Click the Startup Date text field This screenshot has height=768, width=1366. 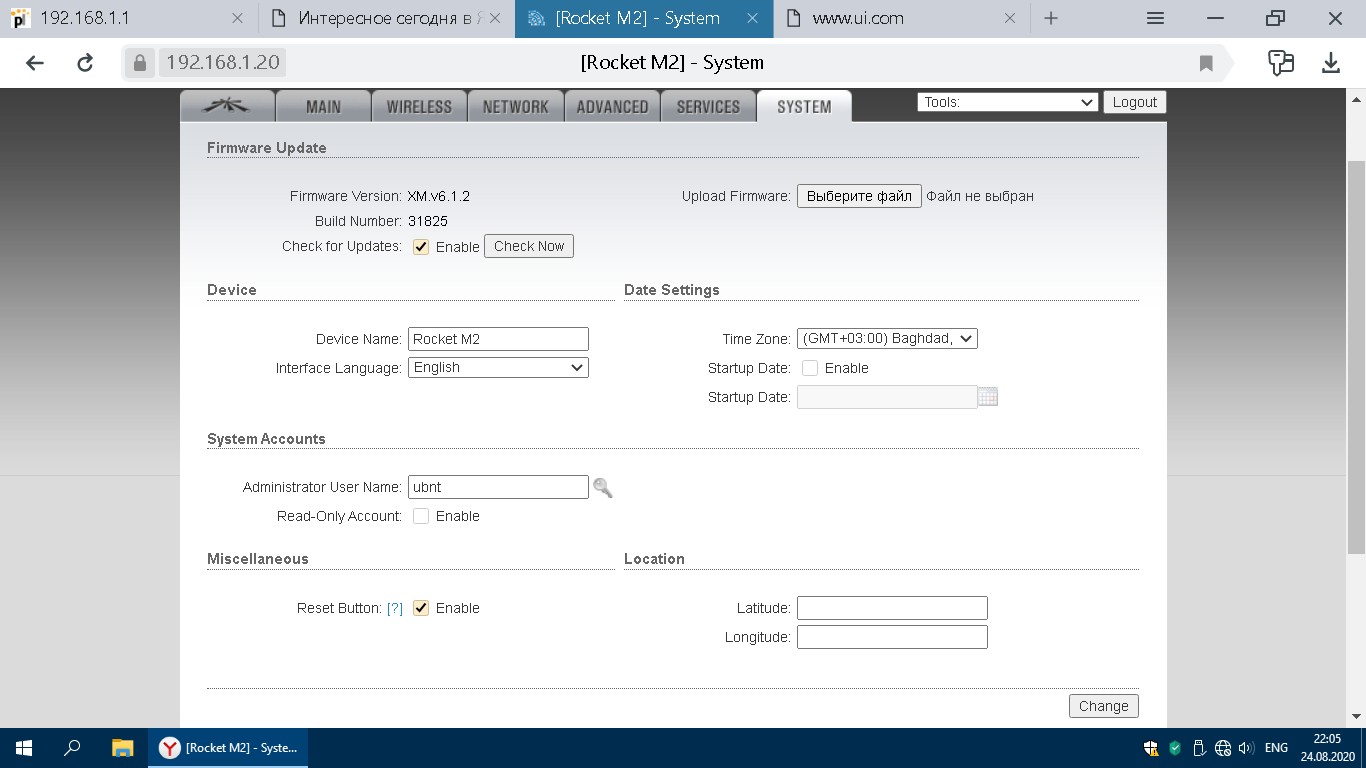tap(887, 397)
